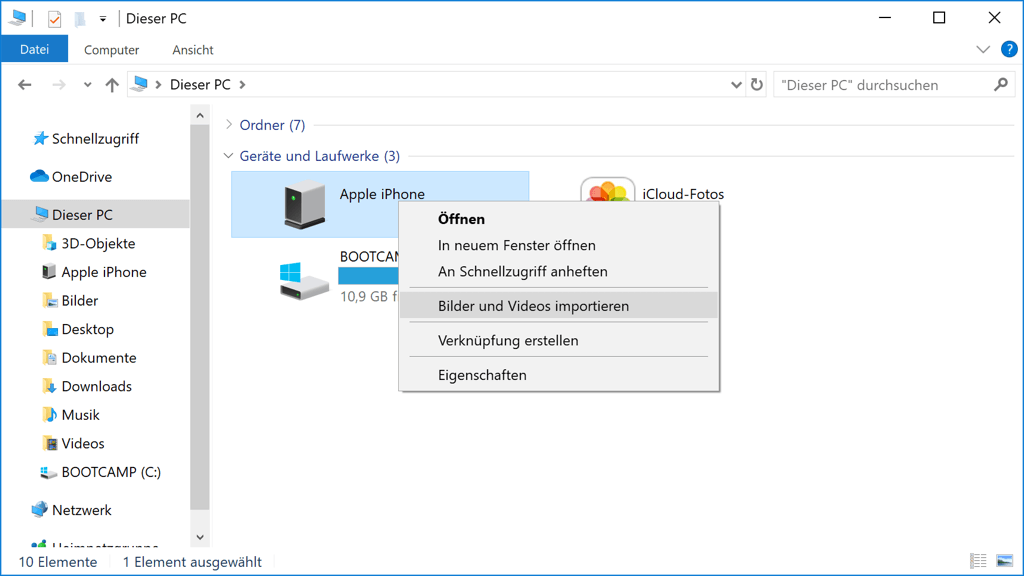Click "1 Element ausgewählt" in the status bar
Image resolution: width=1024 pixels, height=576 pixels.
[x=192, y=562]
